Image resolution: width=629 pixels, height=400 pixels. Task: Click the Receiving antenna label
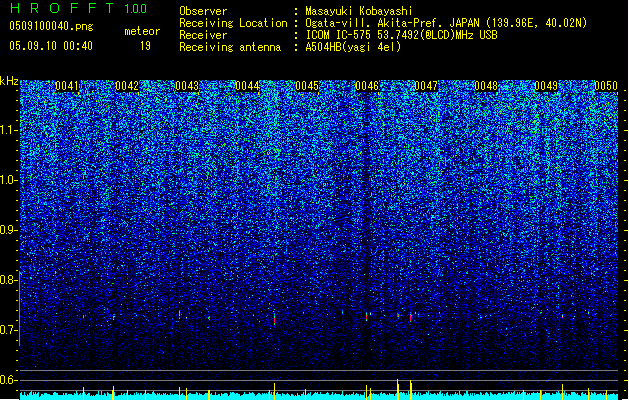(x=230, y=47)
